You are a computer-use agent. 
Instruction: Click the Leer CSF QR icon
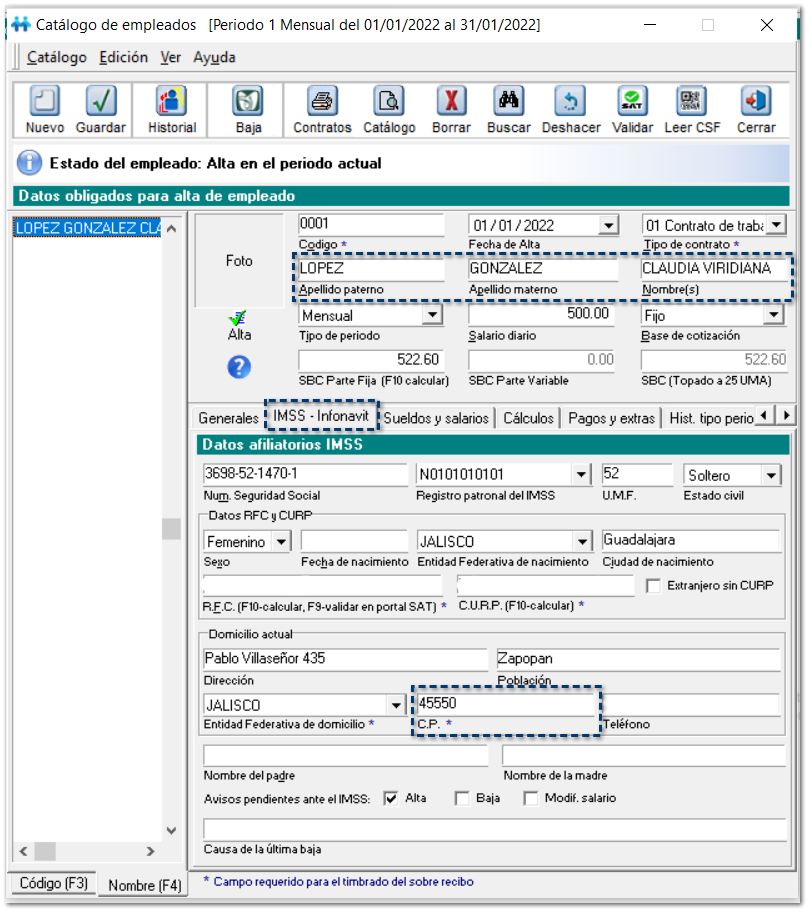click(x=692, y=101)
